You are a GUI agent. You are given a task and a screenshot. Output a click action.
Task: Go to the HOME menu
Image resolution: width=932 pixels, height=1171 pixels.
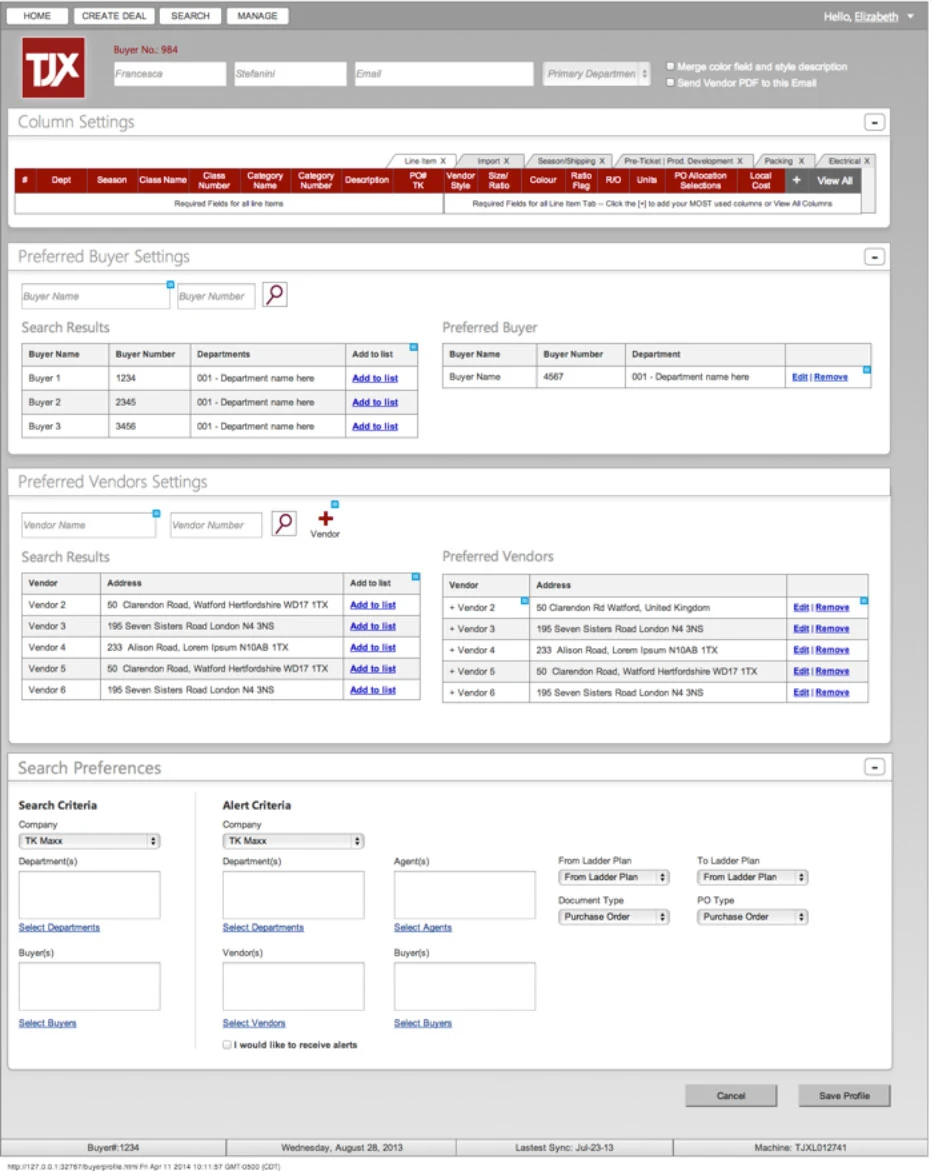pos(37,16)
